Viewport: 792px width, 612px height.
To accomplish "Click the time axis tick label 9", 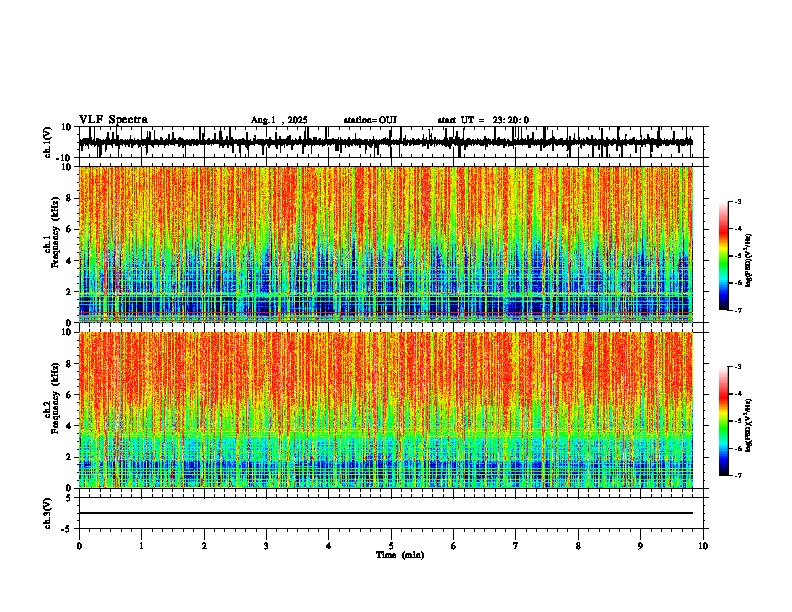I will (640, 546).
